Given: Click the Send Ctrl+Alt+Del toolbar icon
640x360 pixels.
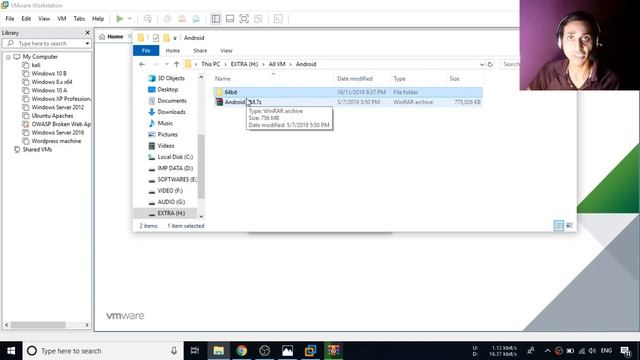Looking at the screenshot, I should (148, 19).
